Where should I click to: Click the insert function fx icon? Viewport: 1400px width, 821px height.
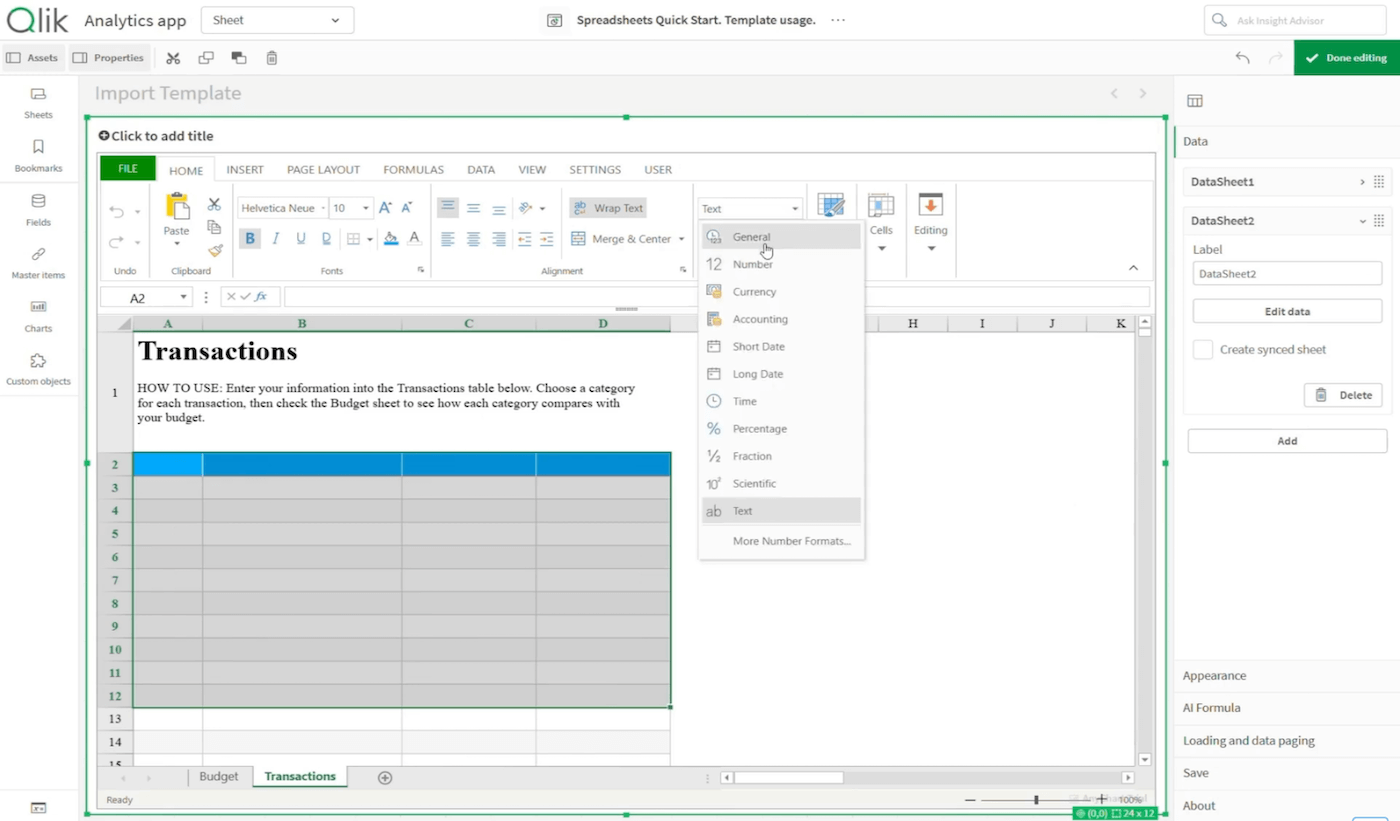[x=261, y=297]
